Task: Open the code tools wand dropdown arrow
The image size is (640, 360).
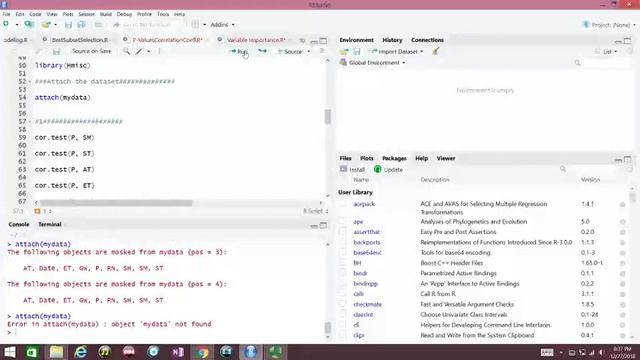Action: click(149, 51)
